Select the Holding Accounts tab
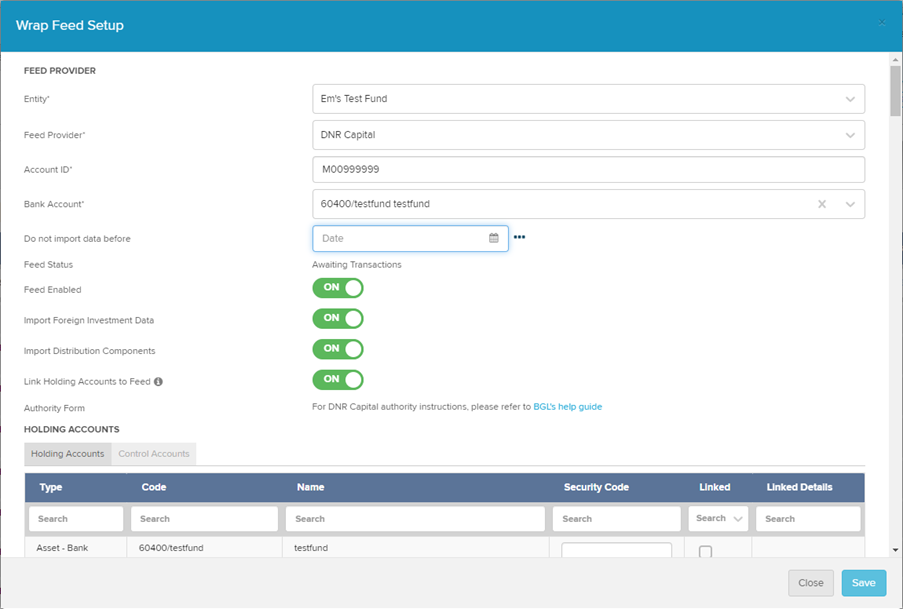The image size is (903, 609). (68, 454)
